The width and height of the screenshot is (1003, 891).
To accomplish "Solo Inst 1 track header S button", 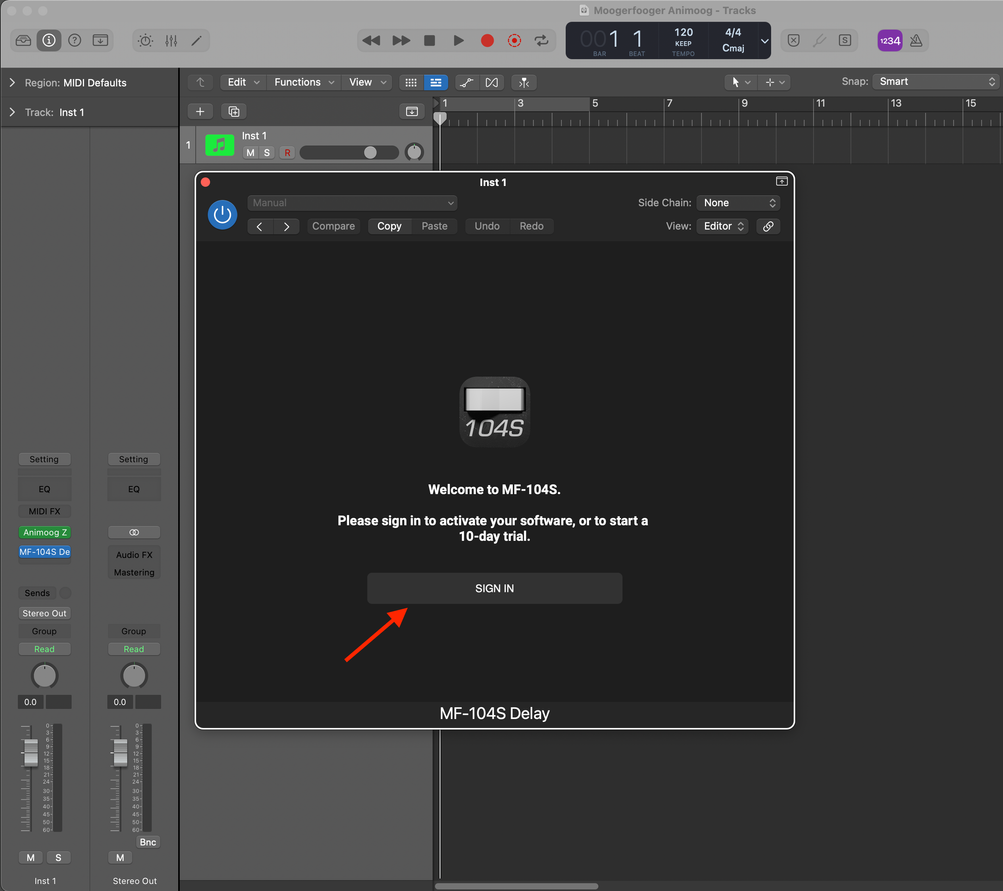I will (x=267, y=152).
